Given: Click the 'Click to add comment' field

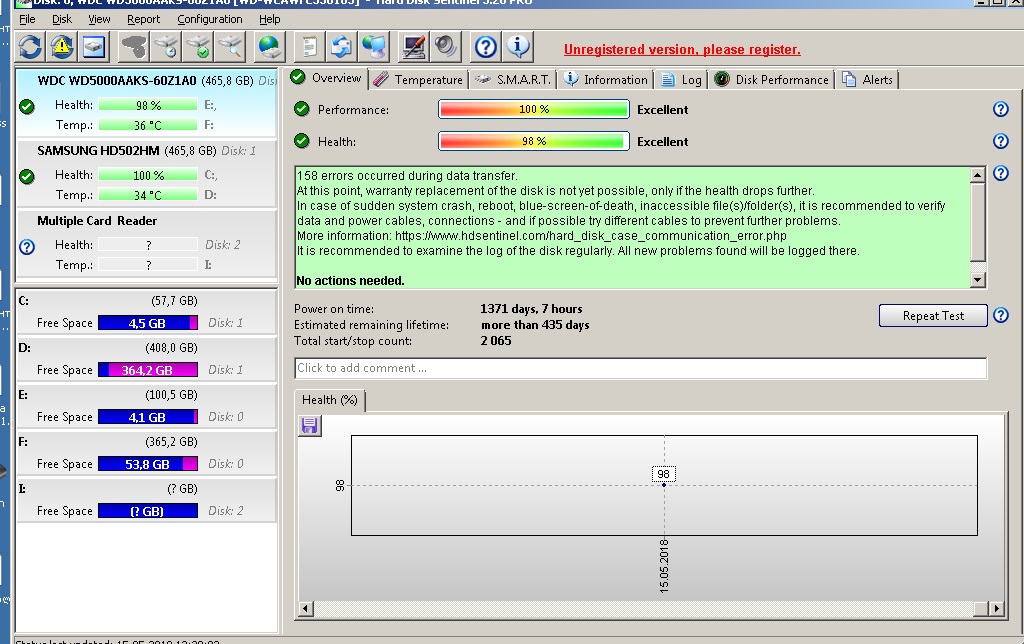Looking at the screenshot, I should (x=640, y=368).
